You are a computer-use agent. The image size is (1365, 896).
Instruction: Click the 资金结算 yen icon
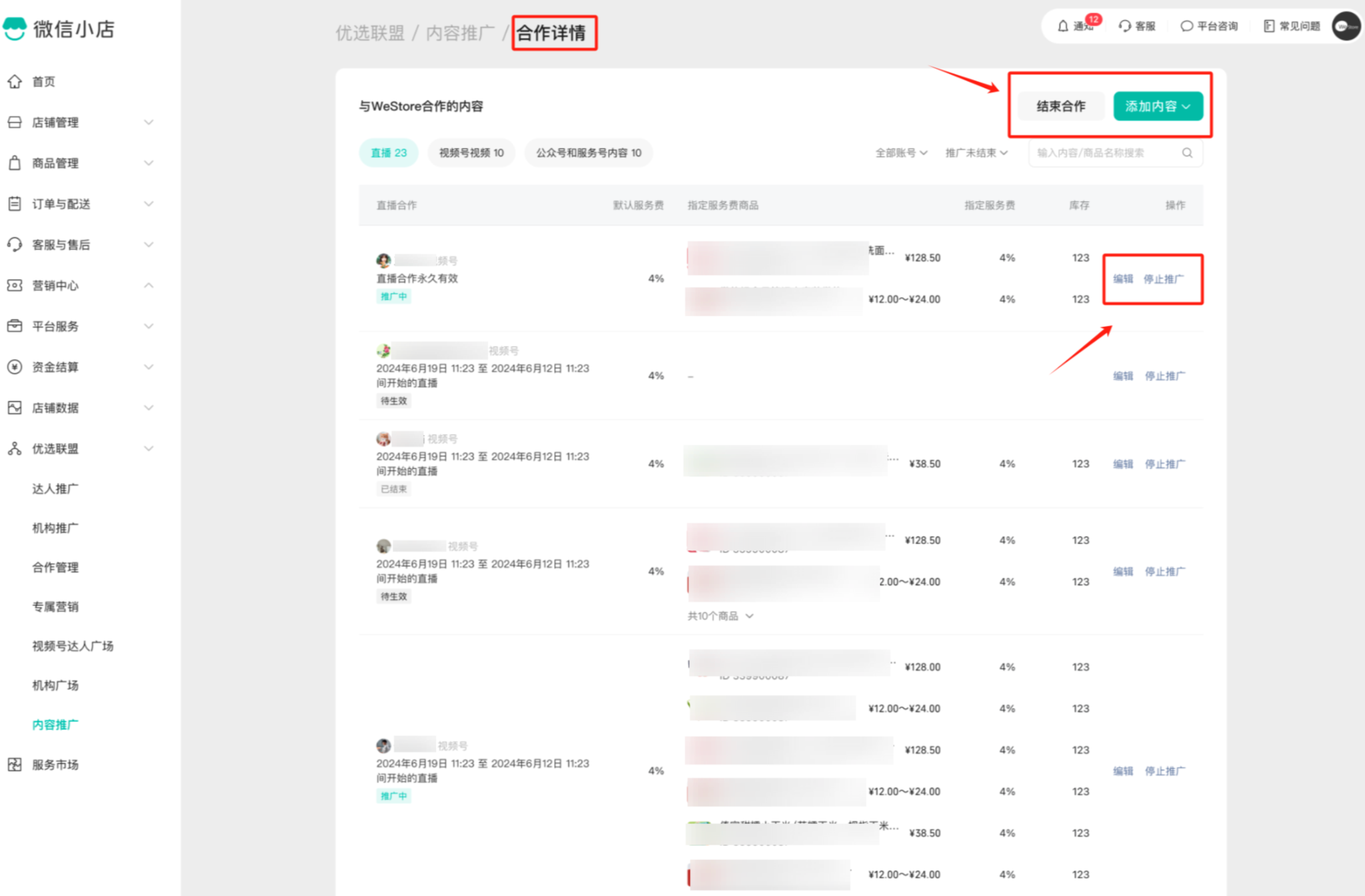pyautogui.click(x=15, y=367)
